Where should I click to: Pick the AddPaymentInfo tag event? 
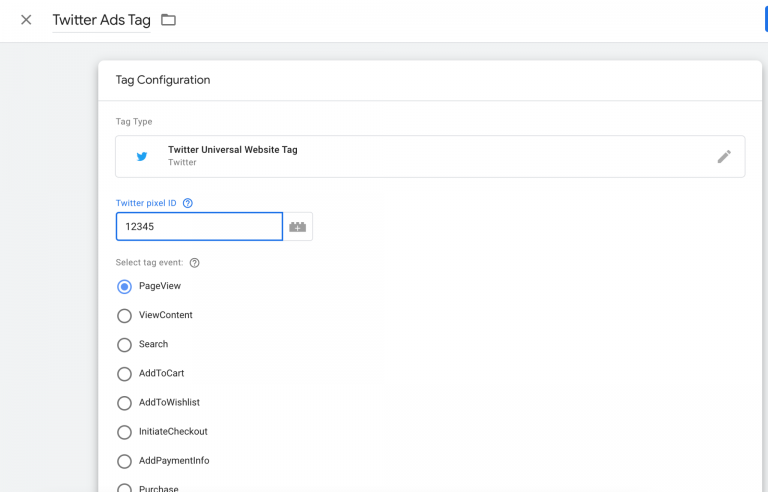pos(124,461)
